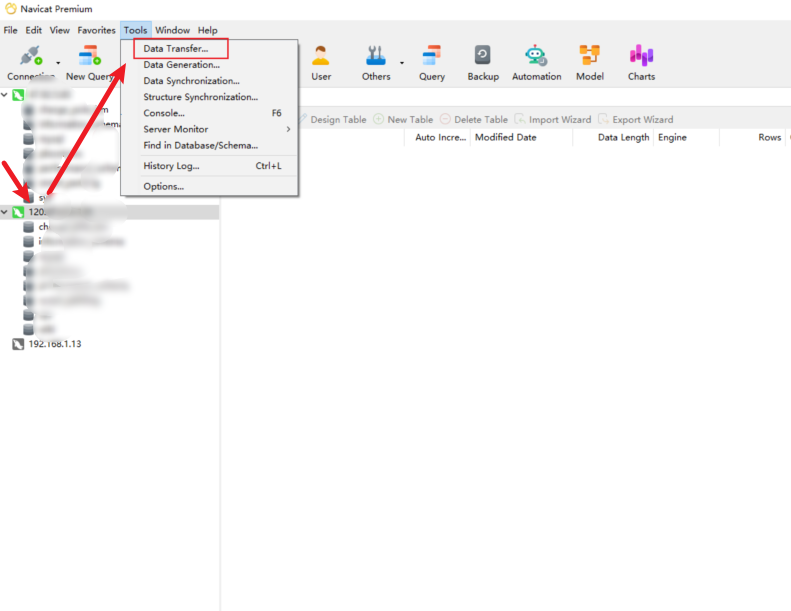
Task: Open the Others toolbar icon
Action: [376, 55]
